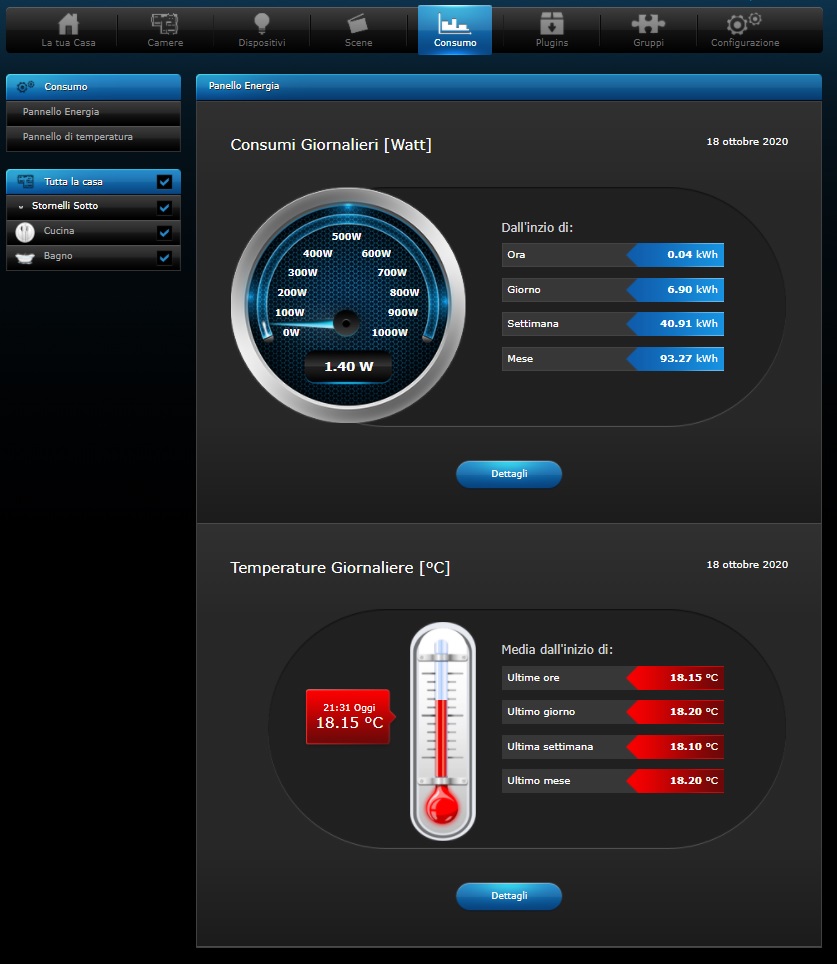Click the Consumi Giornalieri [Watt] heading
837x964 pixels.
(x=331, y=144)
